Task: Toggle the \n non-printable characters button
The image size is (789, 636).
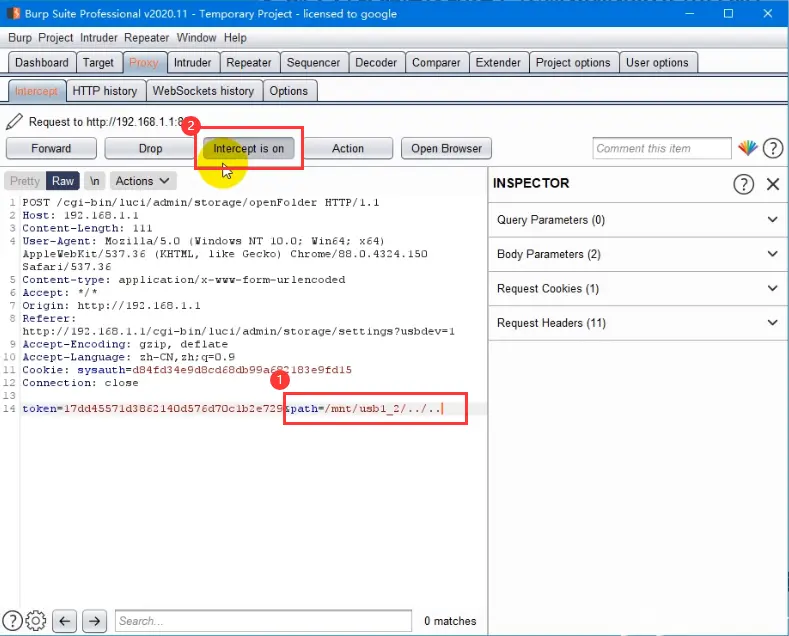Action: (95, 181)
